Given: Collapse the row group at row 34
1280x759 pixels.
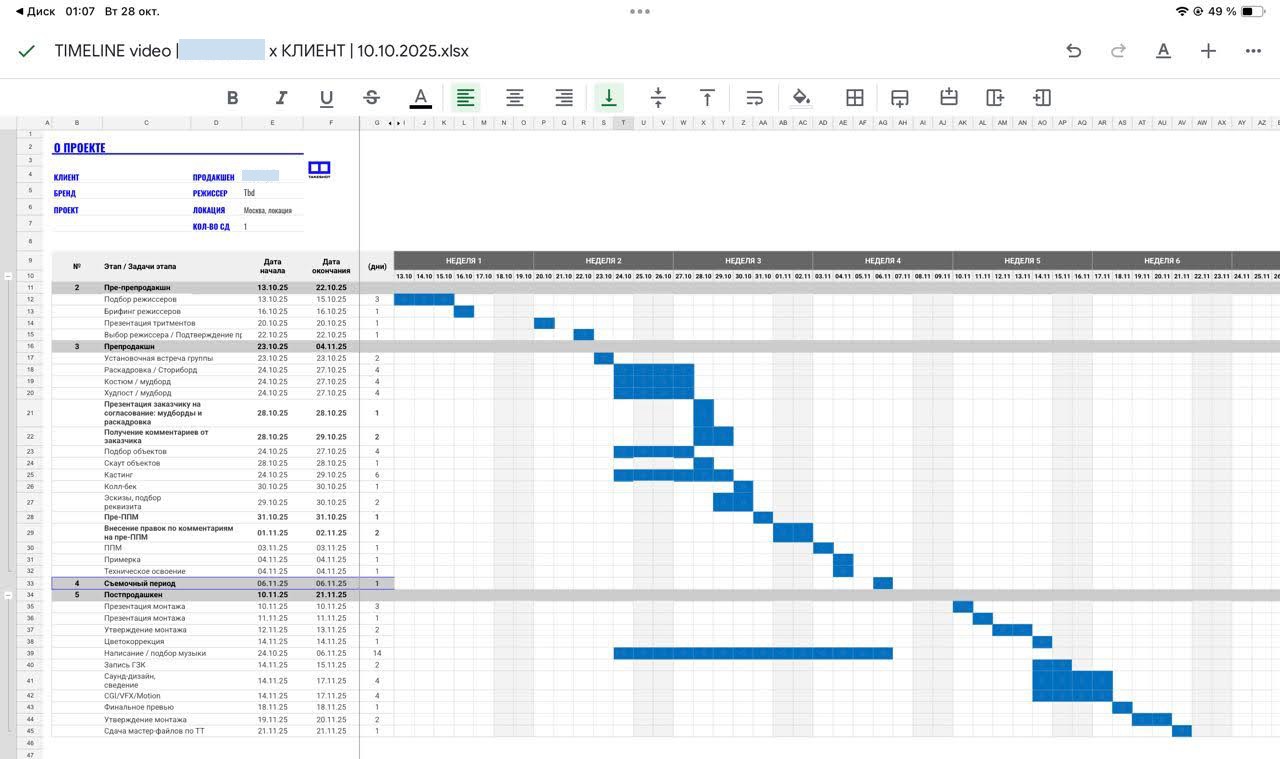Looking at the screenshot, I should pos(8,595).
